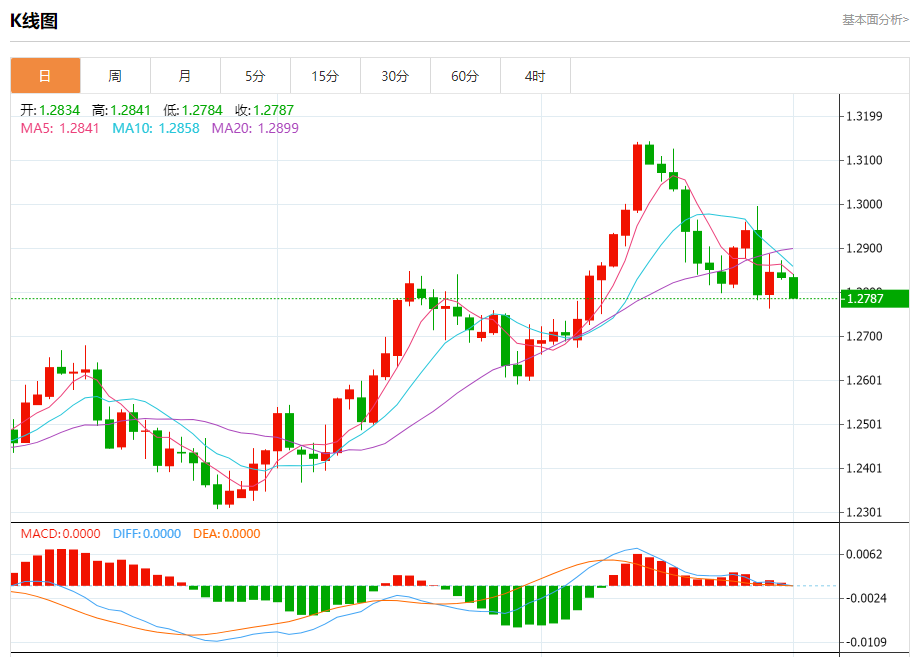Switch to the 5分 interval tab
This screenshot has height=657, width=918.
pos(255,76)
